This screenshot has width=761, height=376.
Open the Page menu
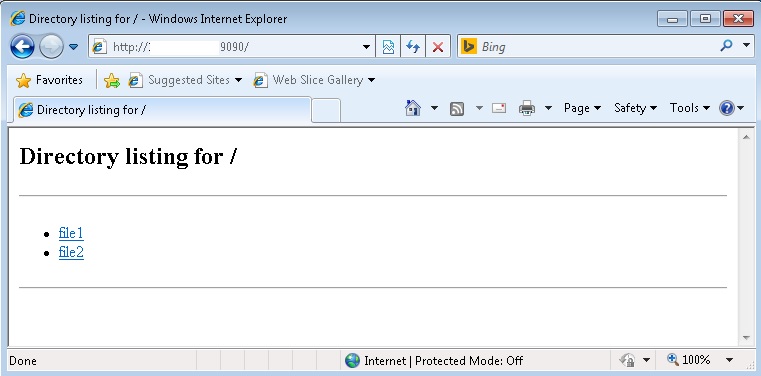[582, 108]
